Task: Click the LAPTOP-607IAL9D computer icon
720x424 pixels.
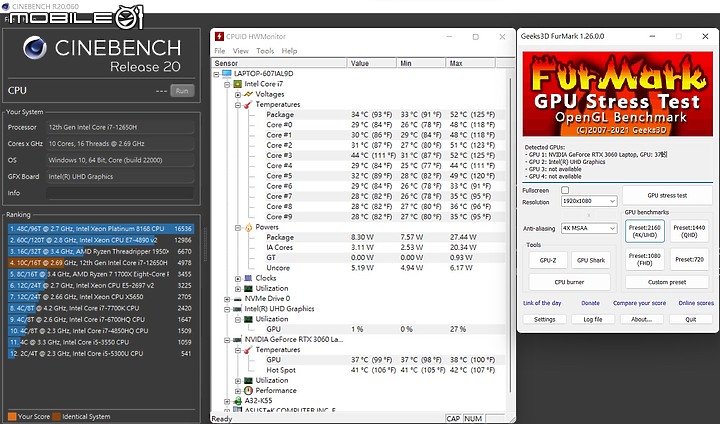Action: (x=227, y=73)
